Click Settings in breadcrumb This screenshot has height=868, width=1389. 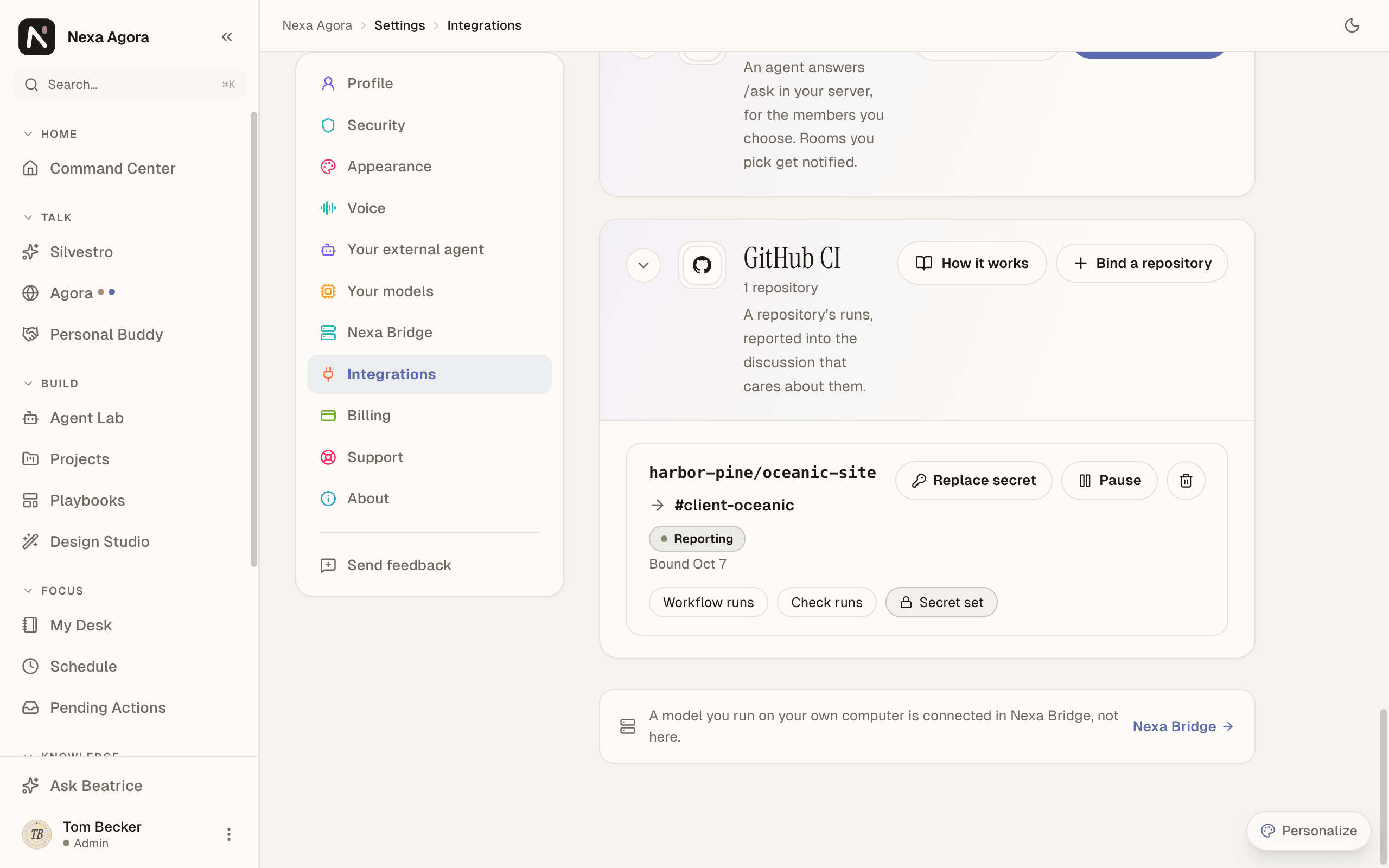[x=399, y=26]
